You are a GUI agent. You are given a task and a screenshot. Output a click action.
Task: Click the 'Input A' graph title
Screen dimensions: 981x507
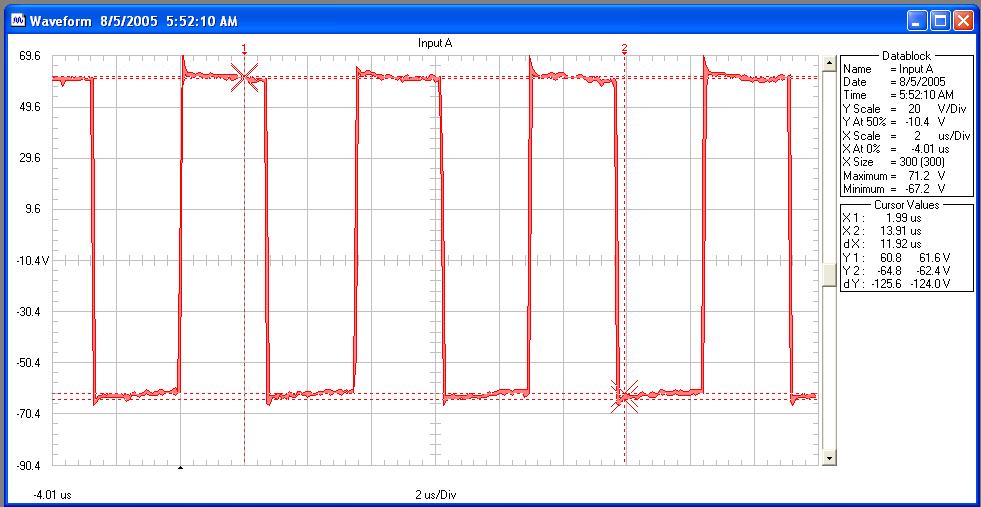[x=435, y=43]
